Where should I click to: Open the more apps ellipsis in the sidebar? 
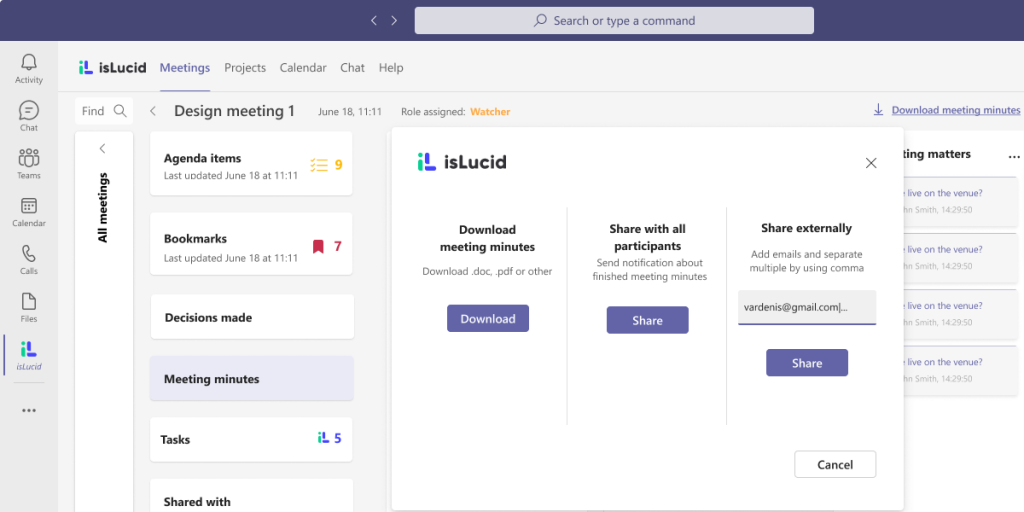click(x=29, y=411)
